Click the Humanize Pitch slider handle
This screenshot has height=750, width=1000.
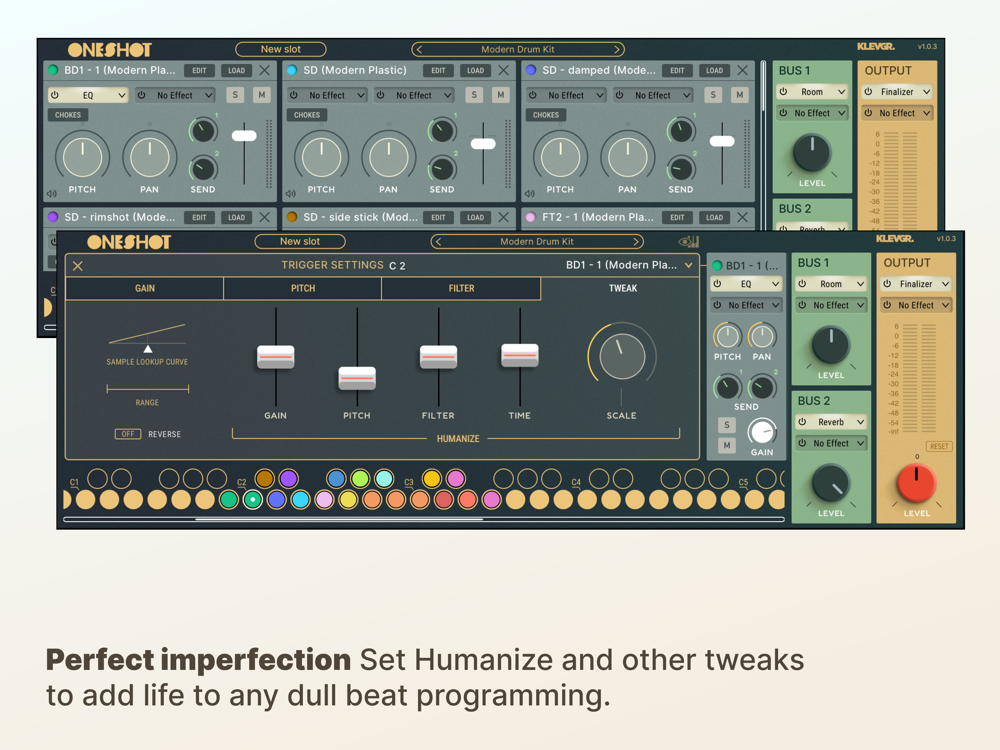coord(357,378)
